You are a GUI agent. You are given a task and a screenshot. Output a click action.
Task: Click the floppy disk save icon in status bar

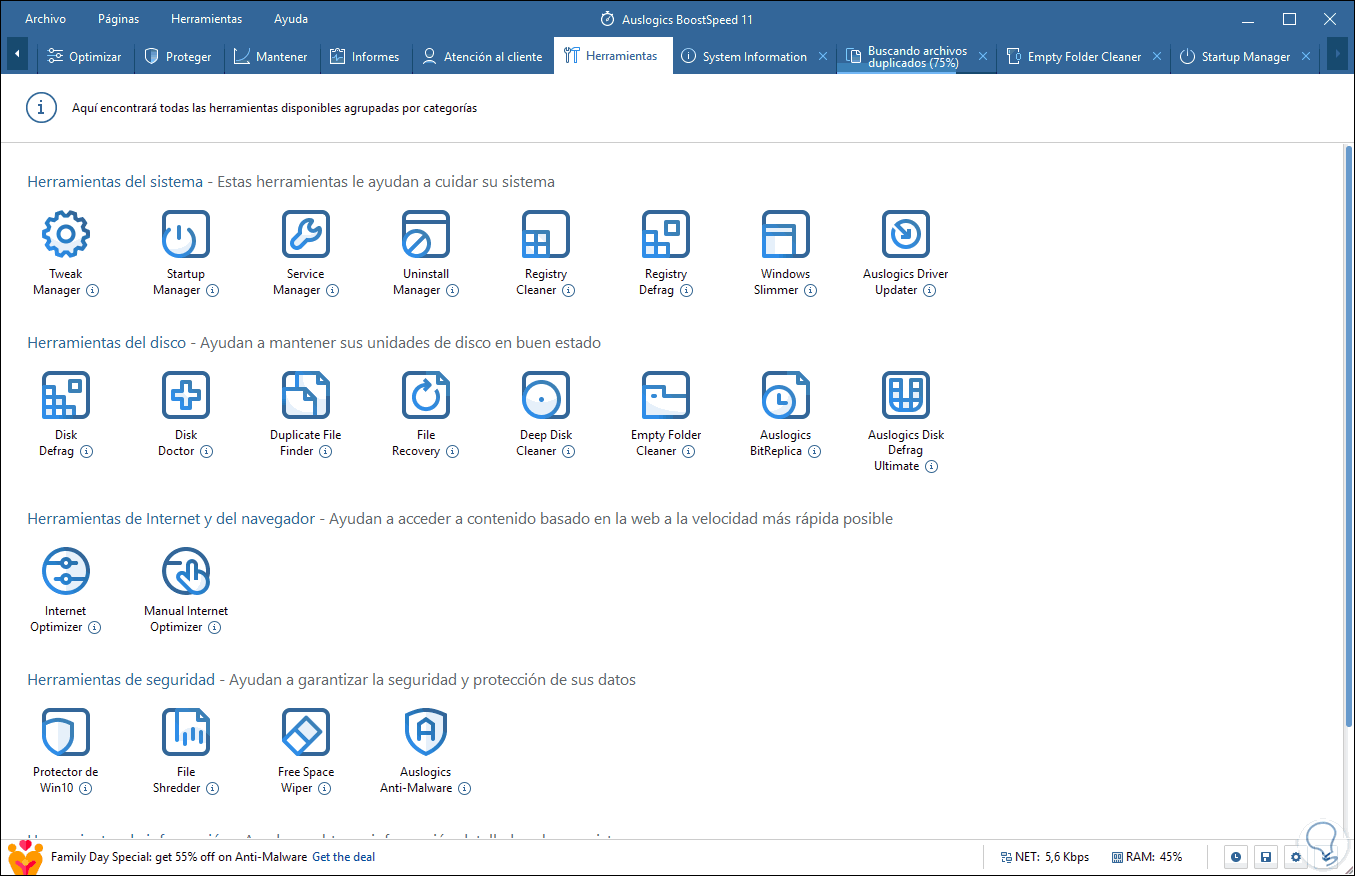click(x=1266, y=857)
